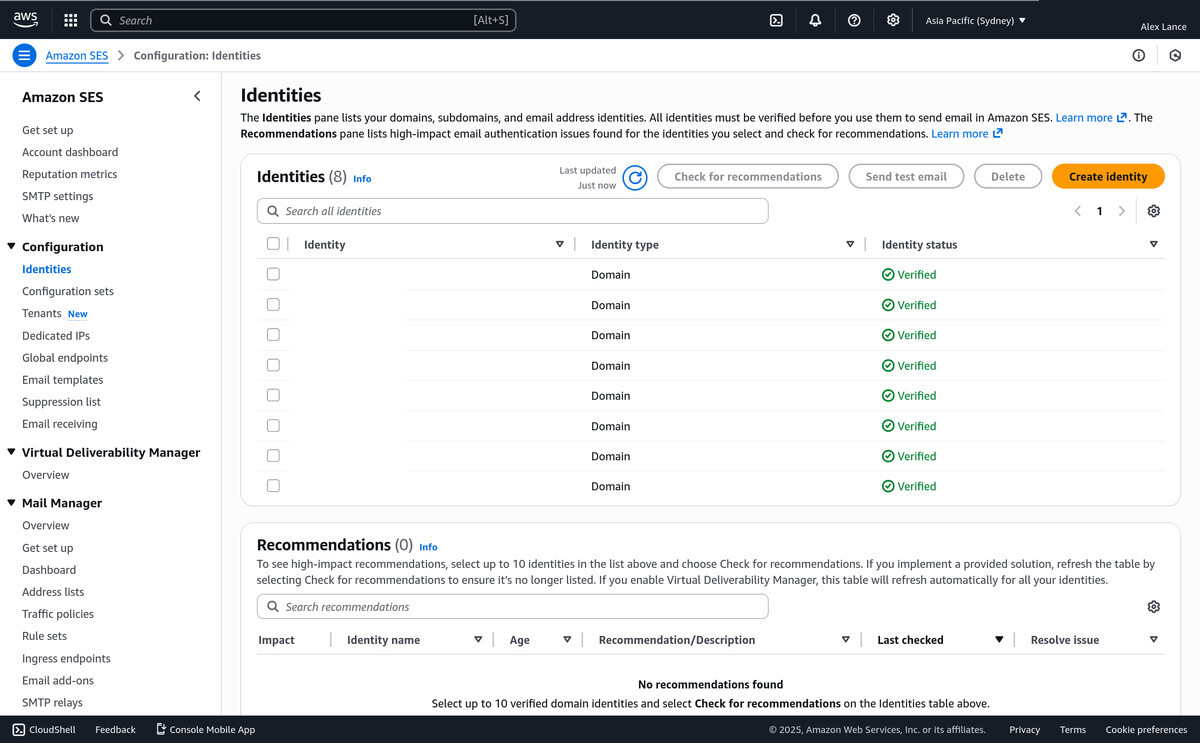Screen dimensions: 1200x743
Task: Open the notifications bell
Action: click(815, 20)
